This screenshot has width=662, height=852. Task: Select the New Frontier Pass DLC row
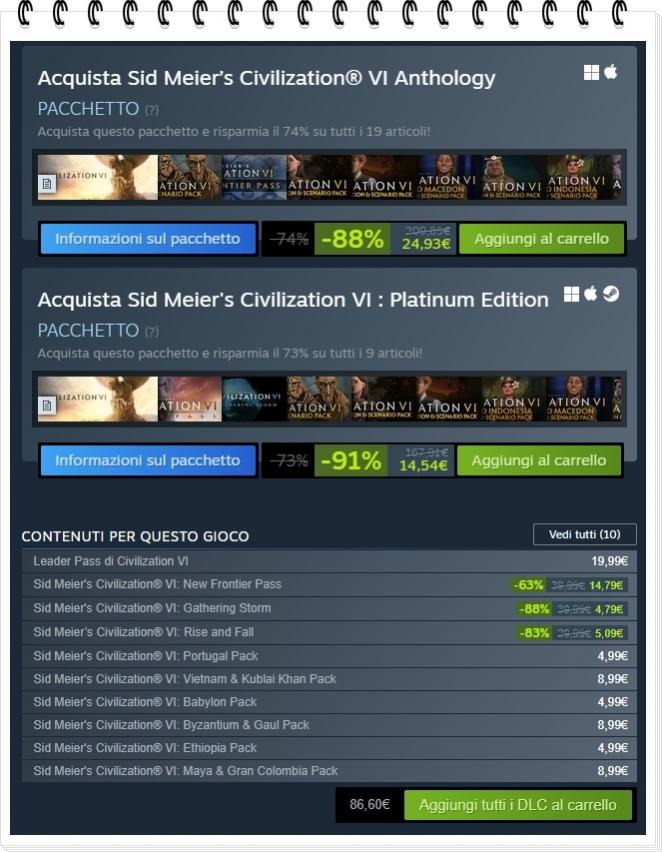click(329, 585)
